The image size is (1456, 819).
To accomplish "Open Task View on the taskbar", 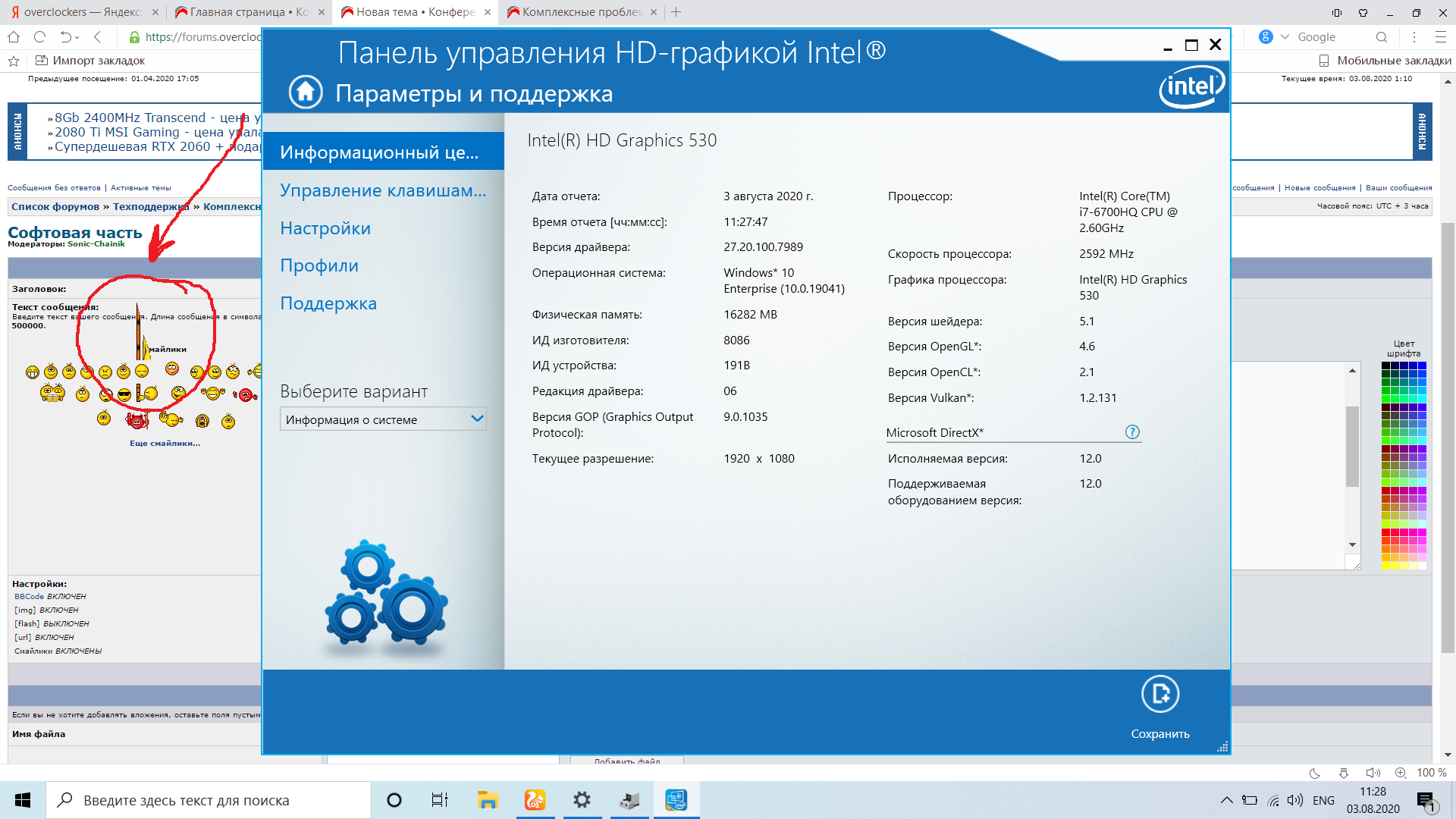I will (x=440, y=800).
